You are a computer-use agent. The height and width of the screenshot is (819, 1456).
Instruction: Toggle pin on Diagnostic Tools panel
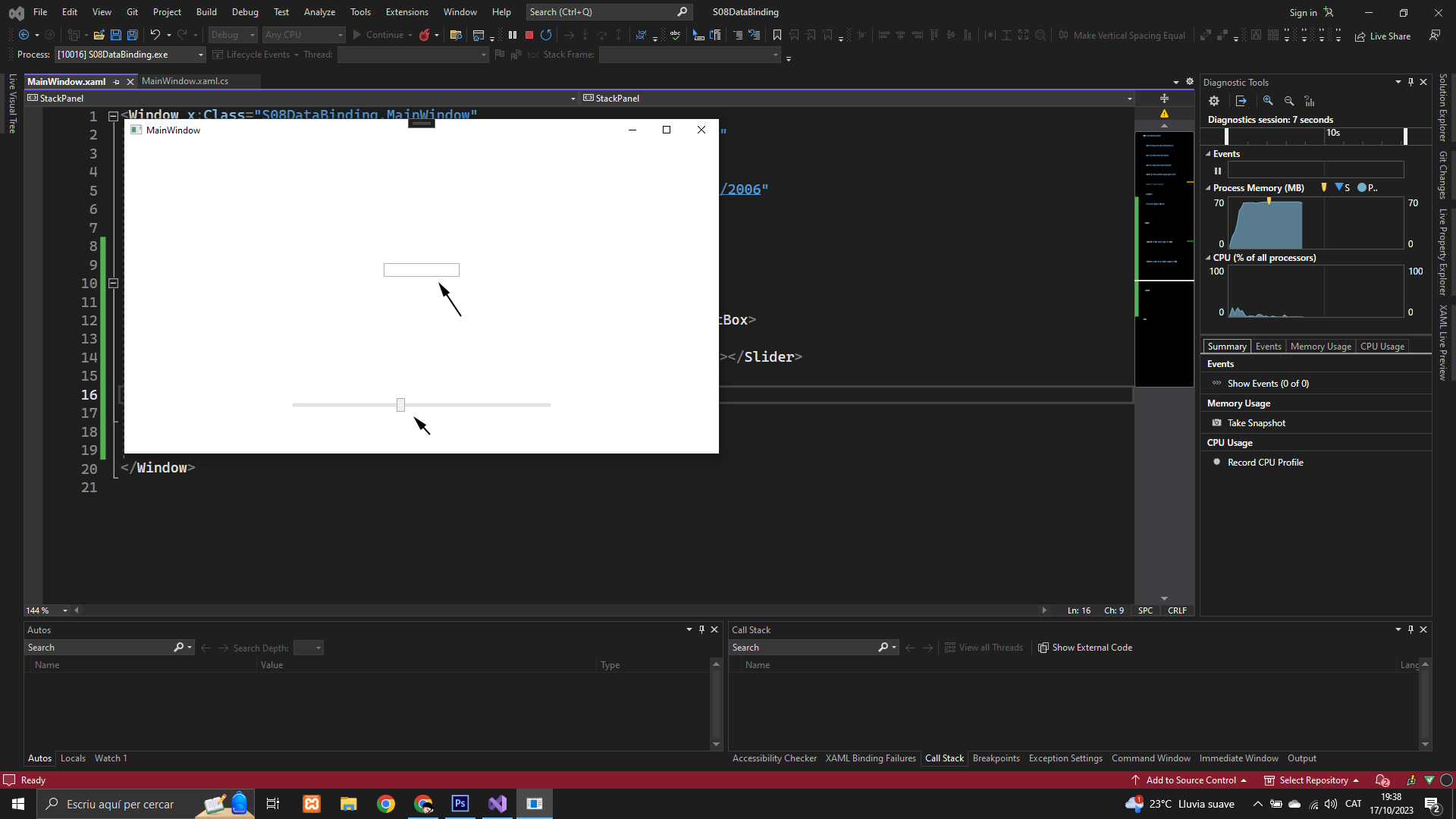(x=1410, y=82)
